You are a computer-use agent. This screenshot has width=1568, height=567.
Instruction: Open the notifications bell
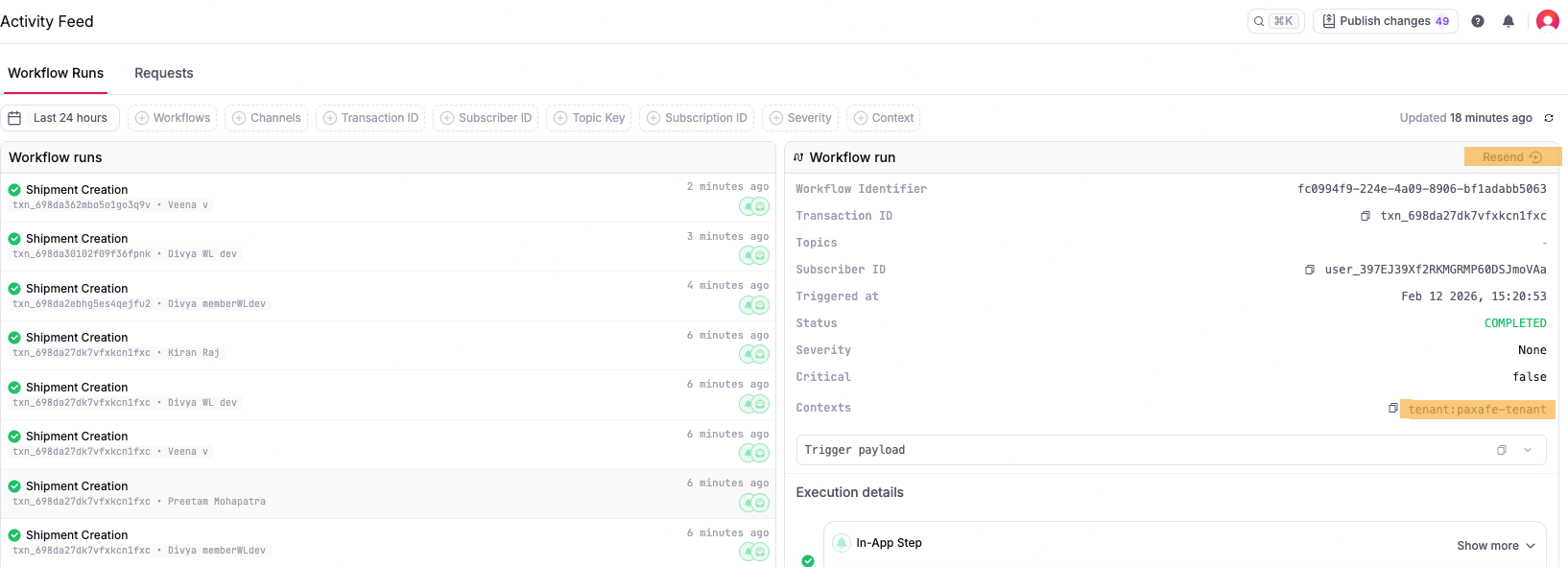coord(1509,21)
